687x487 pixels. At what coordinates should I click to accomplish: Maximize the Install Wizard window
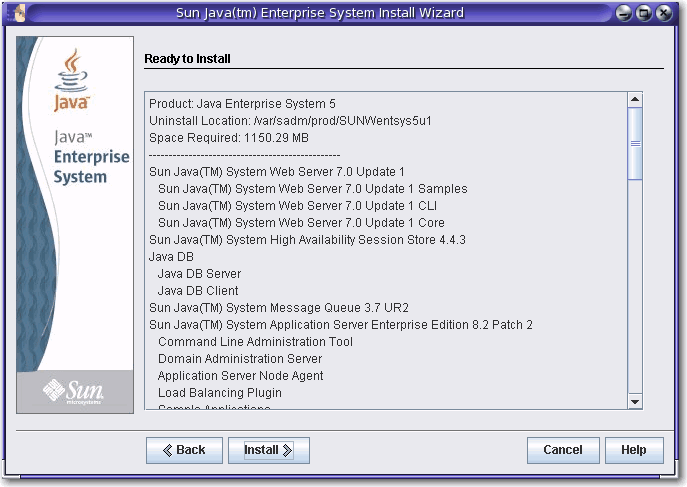(x=644, y=13)
